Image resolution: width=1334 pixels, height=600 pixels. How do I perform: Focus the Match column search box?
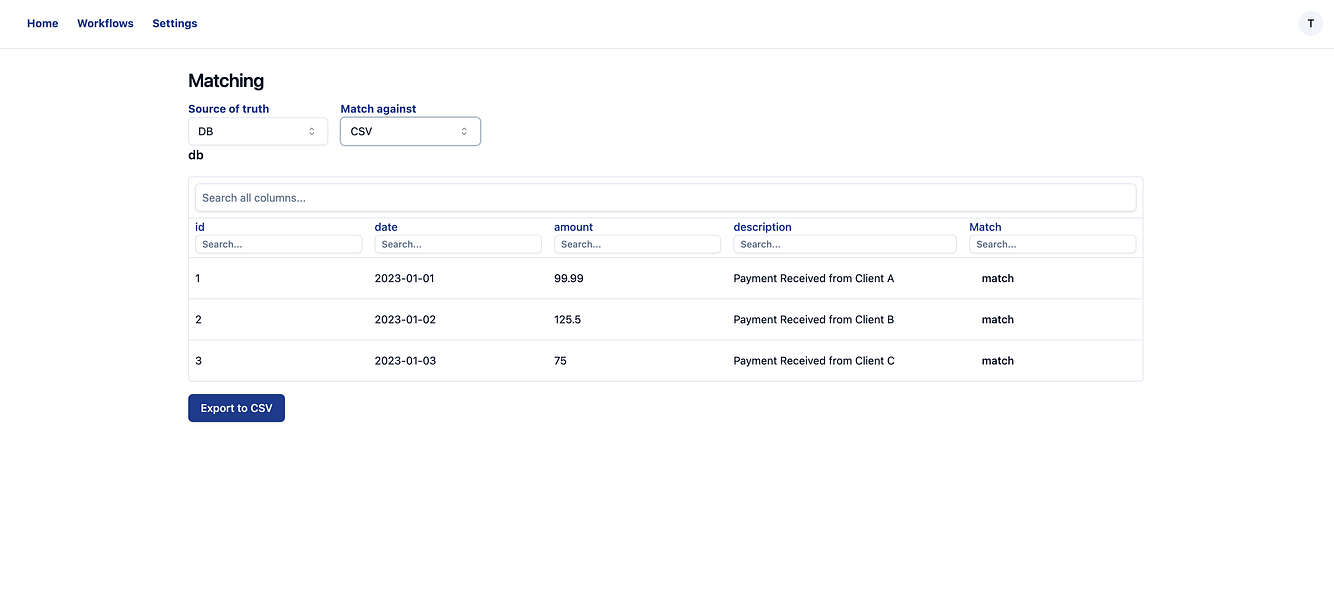coord(1052,244)
